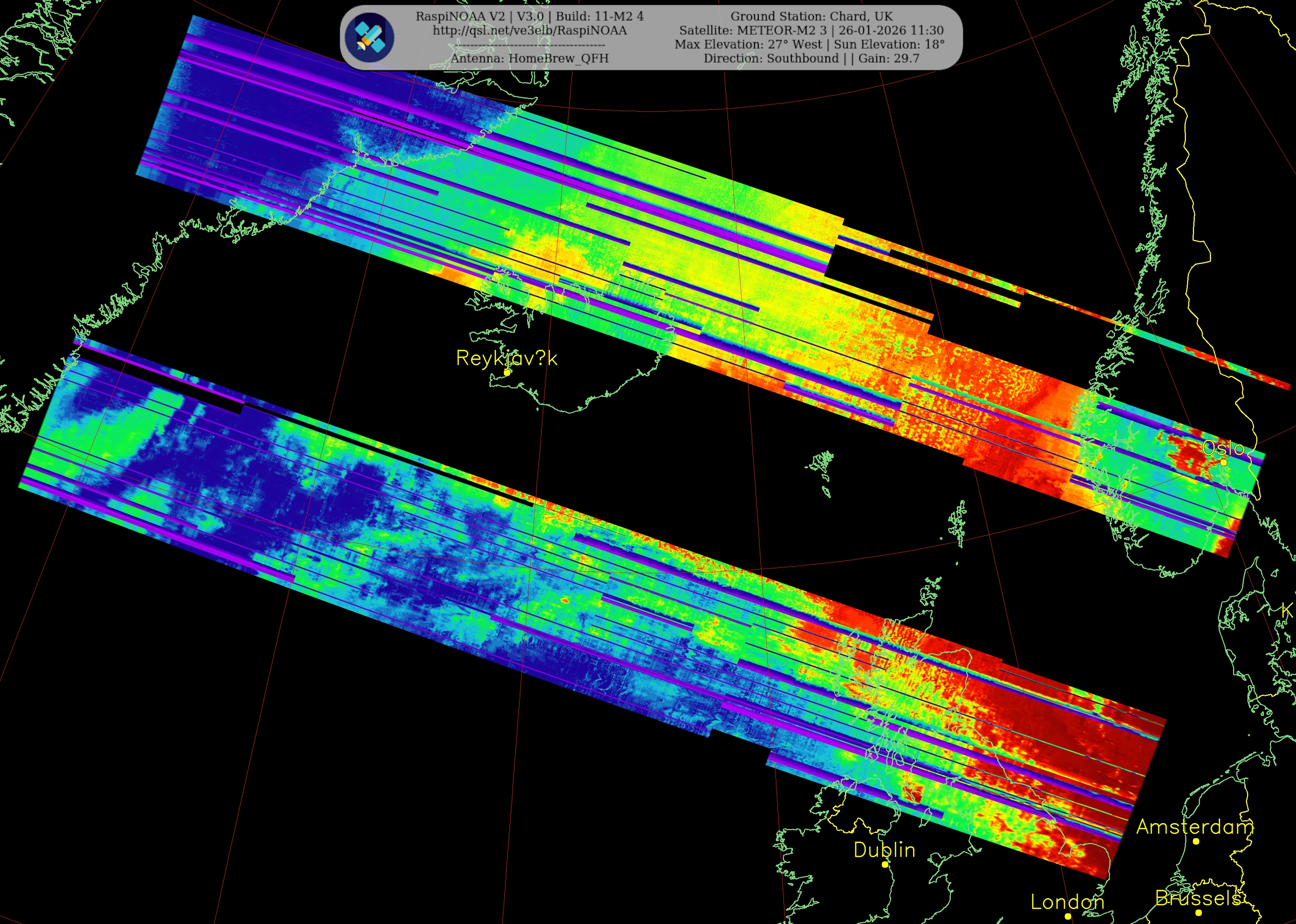Image resolution: width=1296 pixels, height=924 pixels.
Task: Click the RaspiNOAA satellite logo icon
Action: [x=370, y=38]
